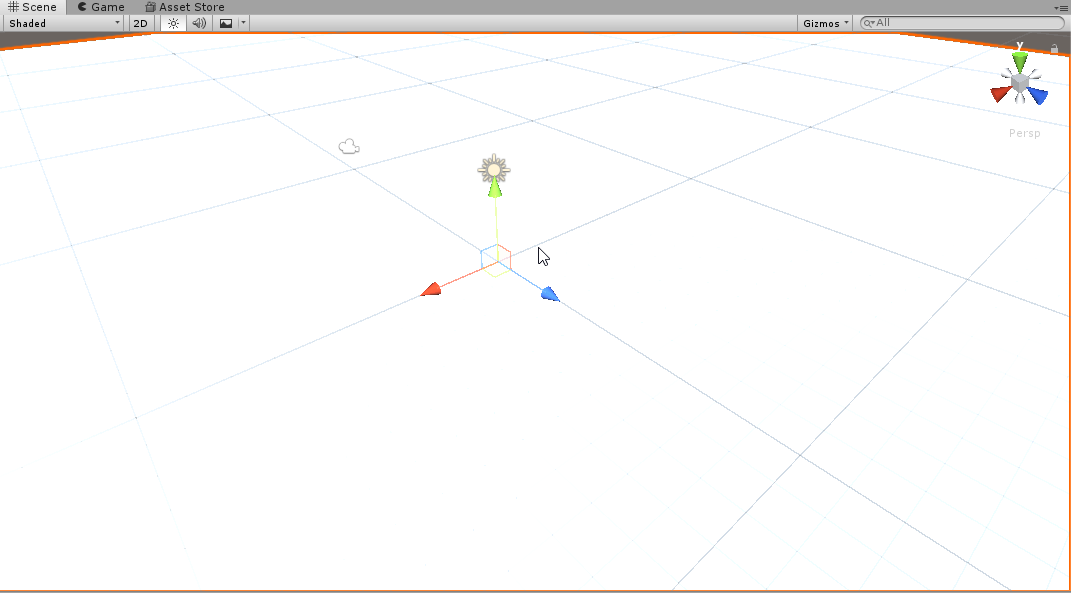Open the search filter magnifier dropdown
1071x593 pixels.
(868, 23)
